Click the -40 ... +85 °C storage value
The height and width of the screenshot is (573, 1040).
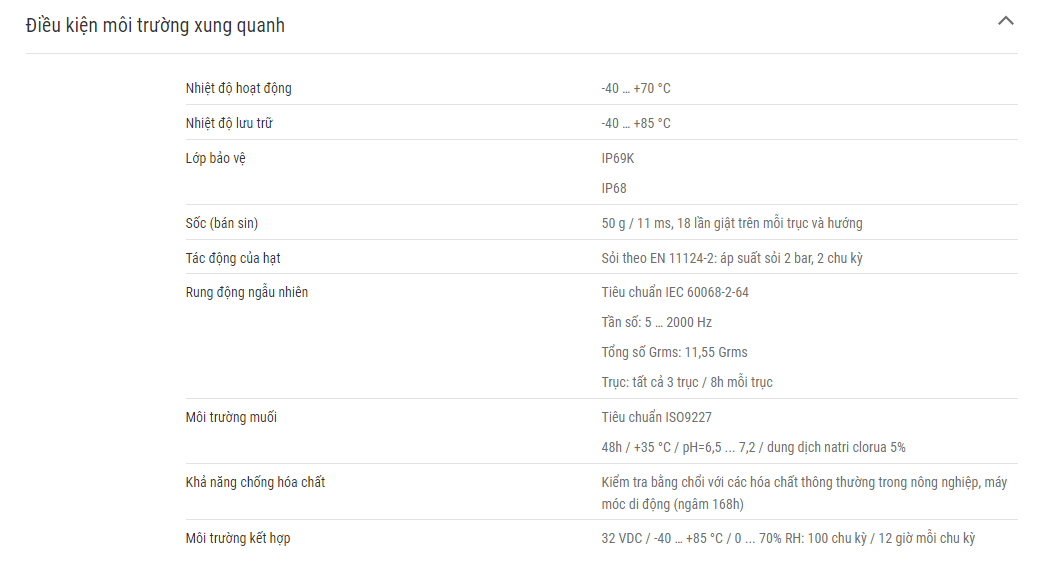click(x=635, y=123)
